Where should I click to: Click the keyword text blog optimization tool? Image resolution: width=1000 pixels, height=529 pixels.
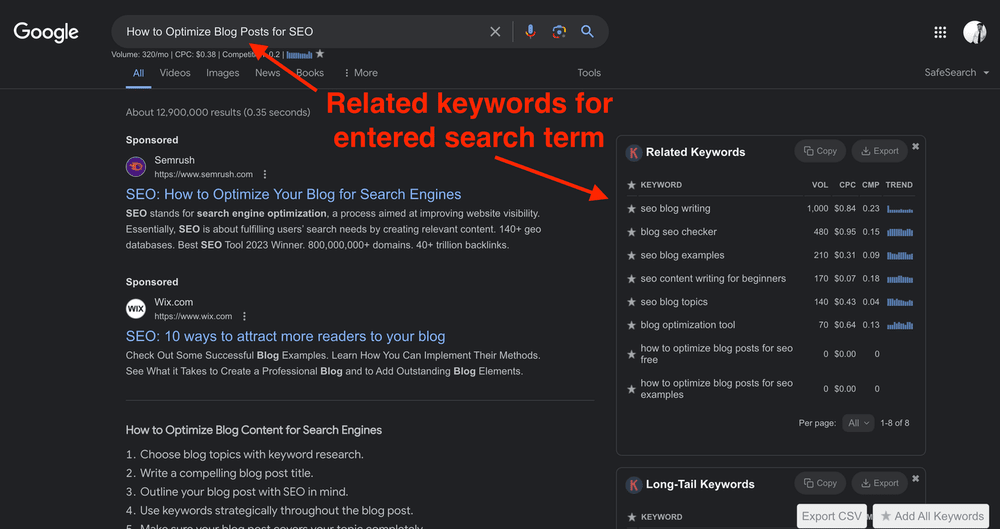coord(688,325)
